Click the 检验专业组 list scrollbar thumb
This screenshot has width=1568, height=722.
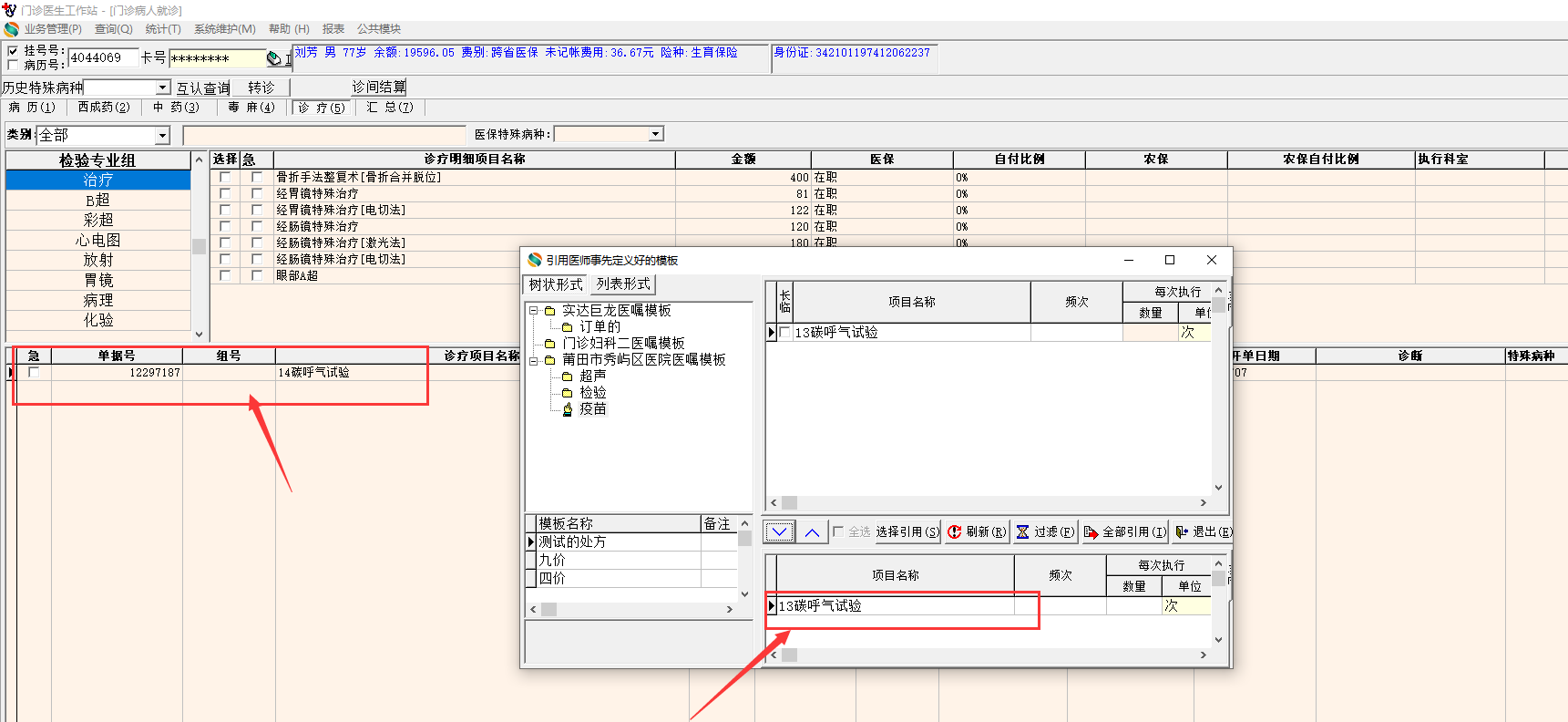pos(199,246)
